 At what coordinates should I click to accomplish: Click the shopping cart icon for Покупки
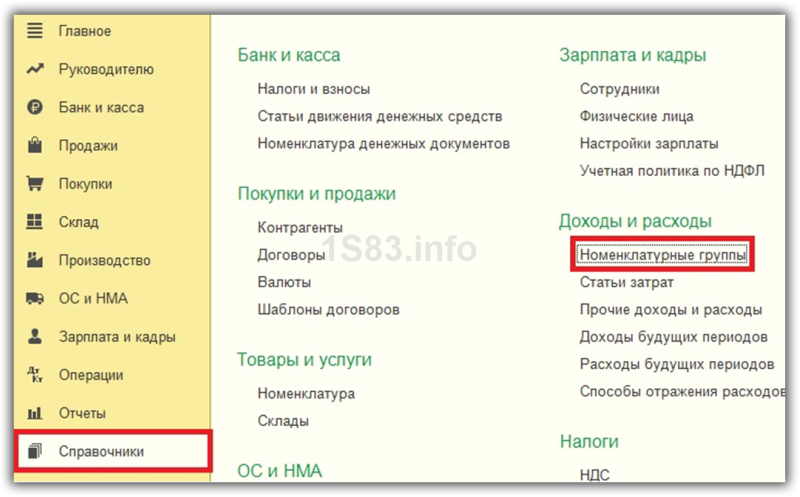(35, 184)
